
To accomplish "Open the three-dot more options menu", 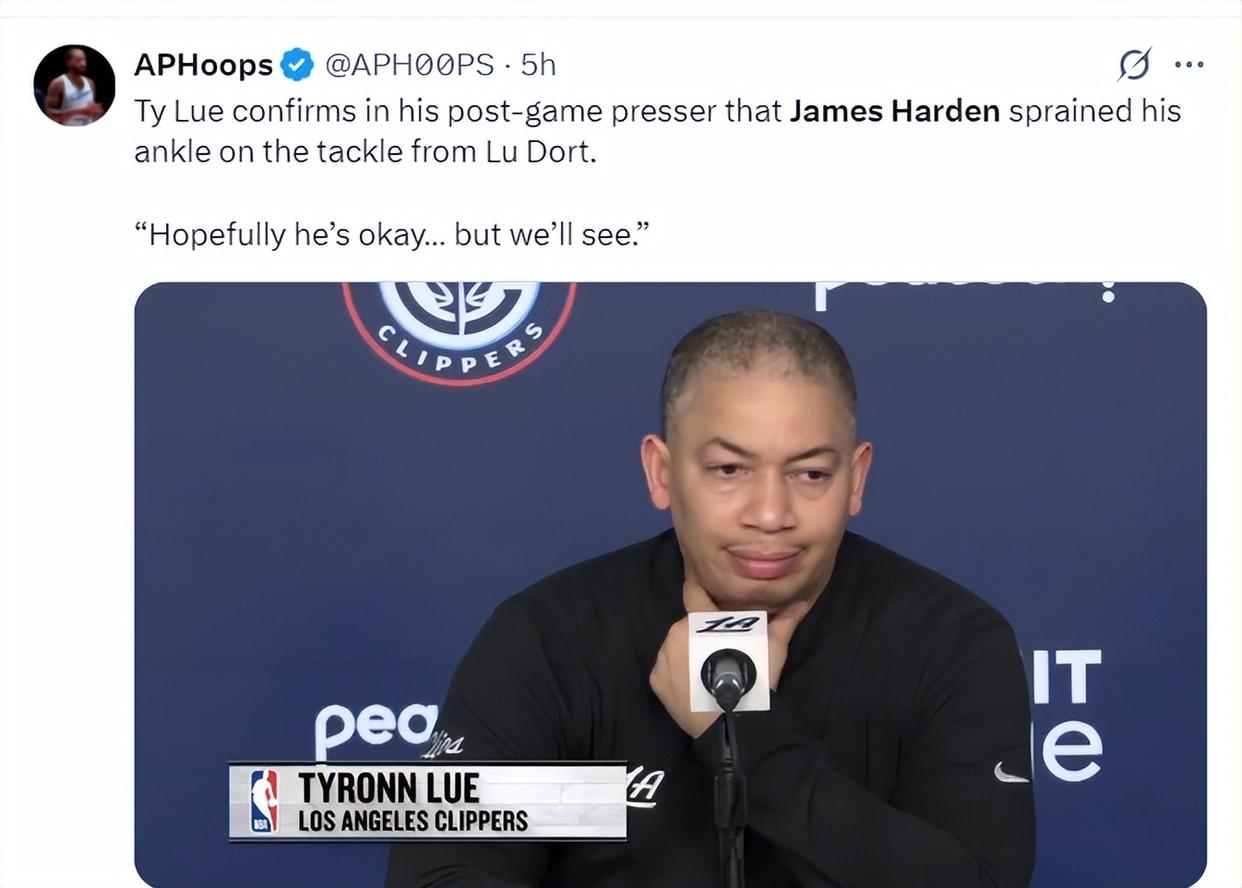I will pyautogui.click(x=1189, y=66).
